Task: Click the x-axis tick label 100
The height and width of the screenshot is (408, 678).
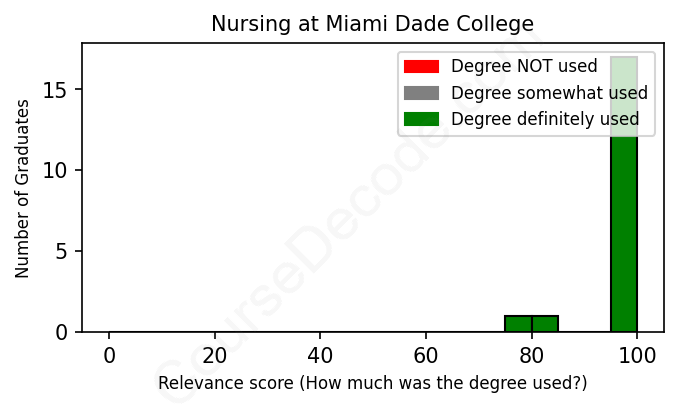Action: pyautogui.click(x=637, y=354)
